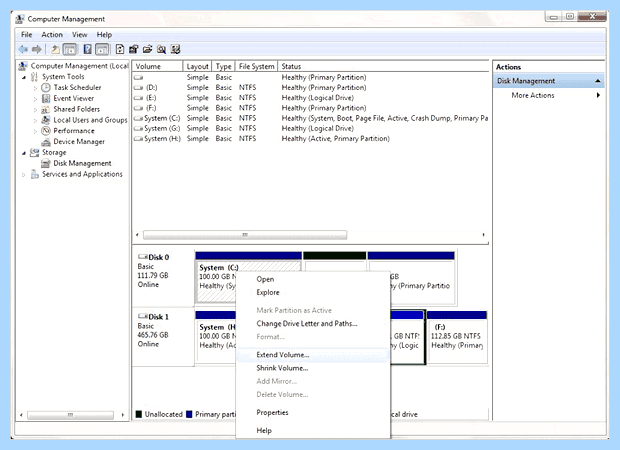Viewport: 620px width, 450px height.
Task: Click the Computer Management window title icon
Action: click(19, 19)
